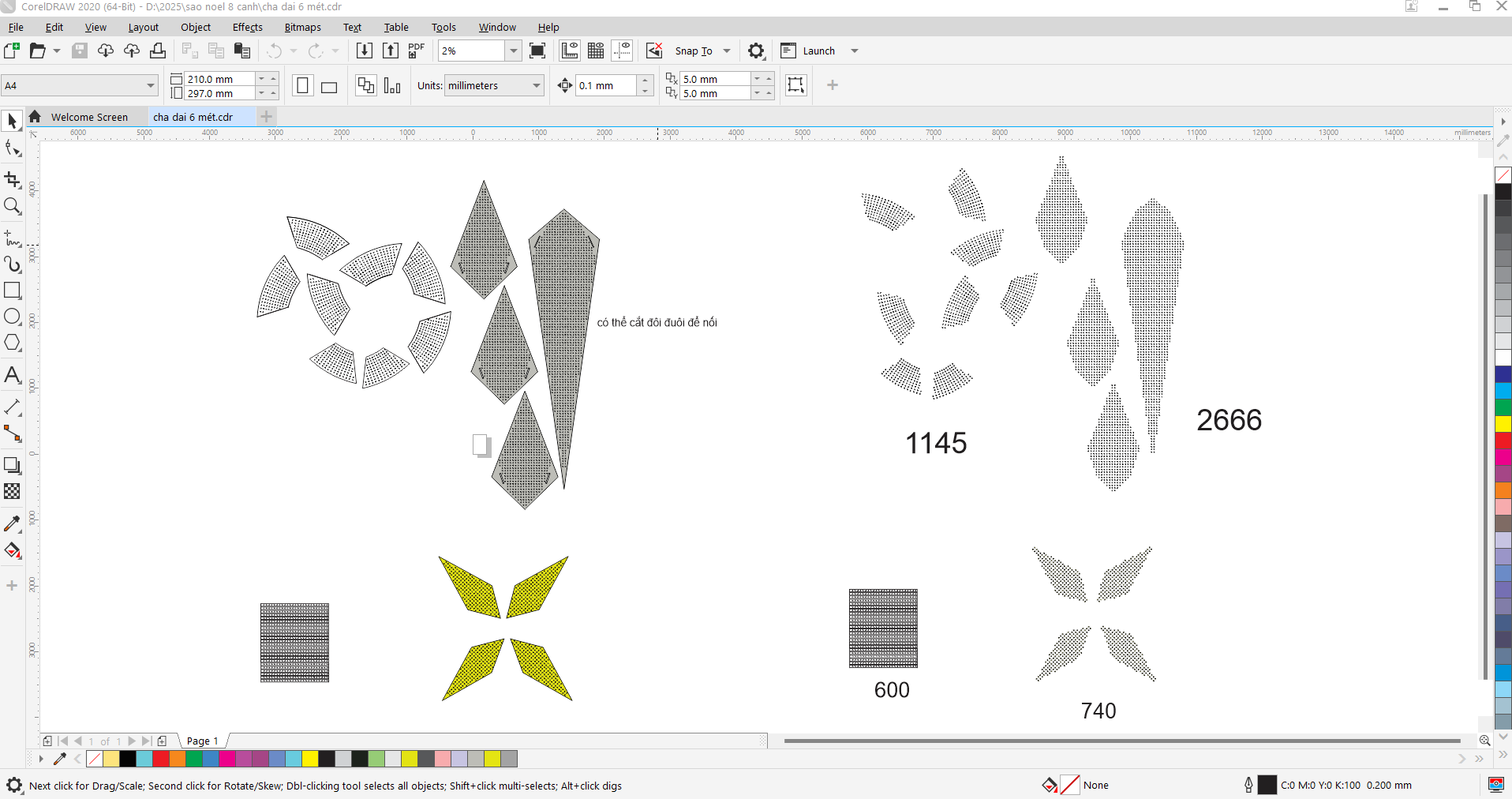Select the Pick tool

click(12, 121)
